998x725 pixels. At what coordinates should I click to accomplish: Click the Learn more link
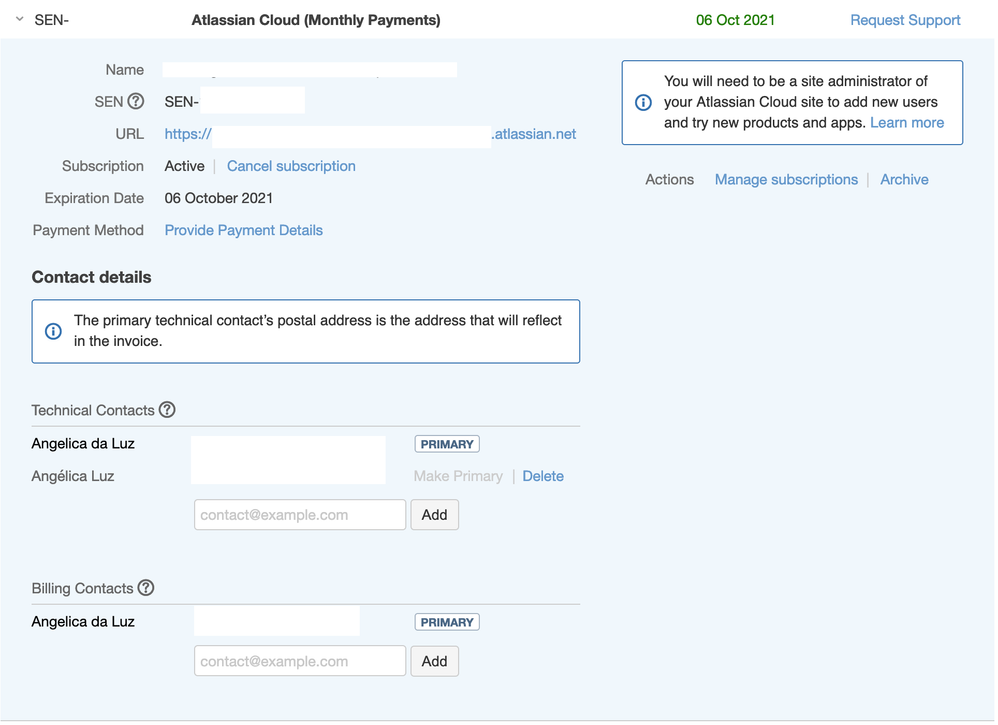(907, 123)
